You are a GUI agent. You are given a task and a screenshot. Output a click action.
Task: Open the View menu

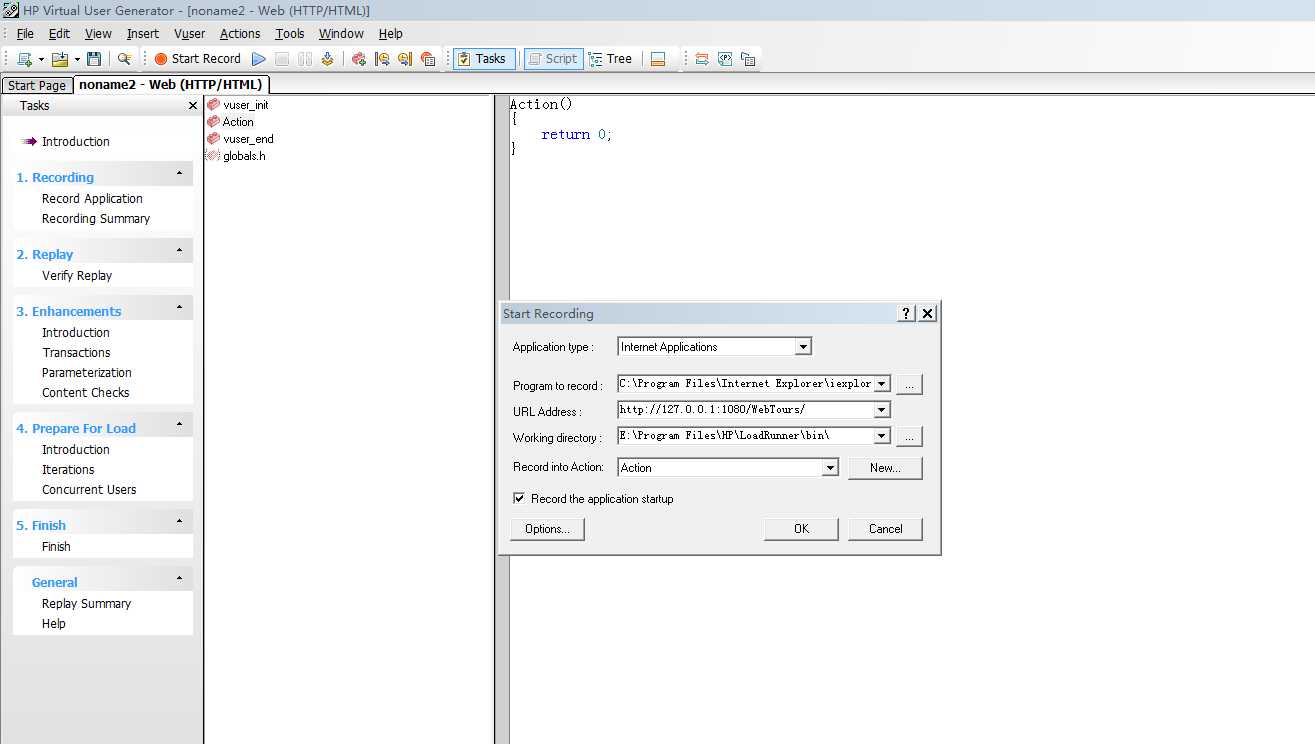(98, 34)
